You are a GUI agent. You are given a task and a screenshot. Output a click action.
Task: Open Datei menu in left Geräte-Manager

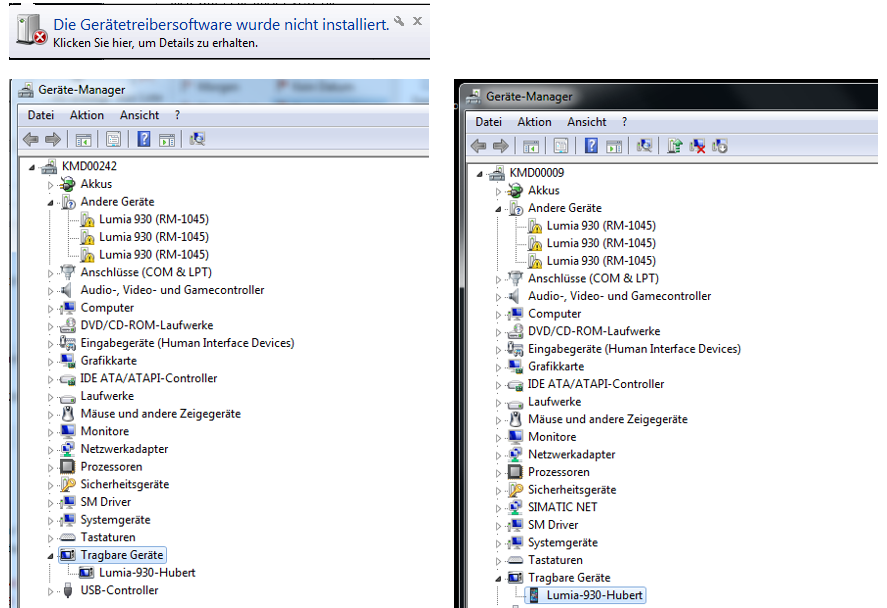[41, 115]
